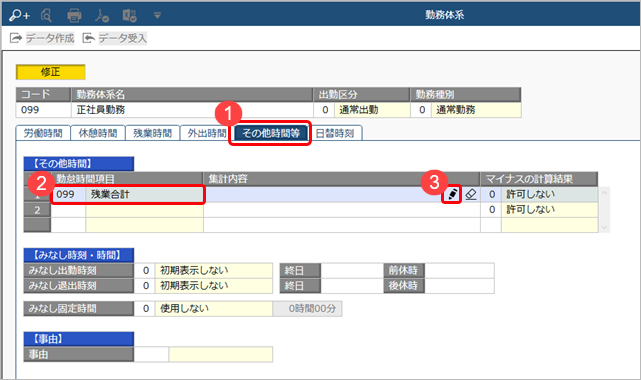Click 終日 field for みなし退出時刻
Viewport: 641px width, 380px height.
coord(352,286)
